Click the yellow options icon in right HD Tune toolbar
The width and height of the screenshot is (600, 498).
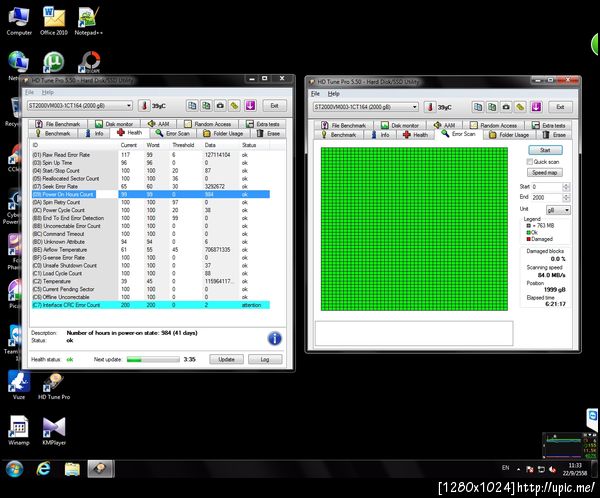520,107
